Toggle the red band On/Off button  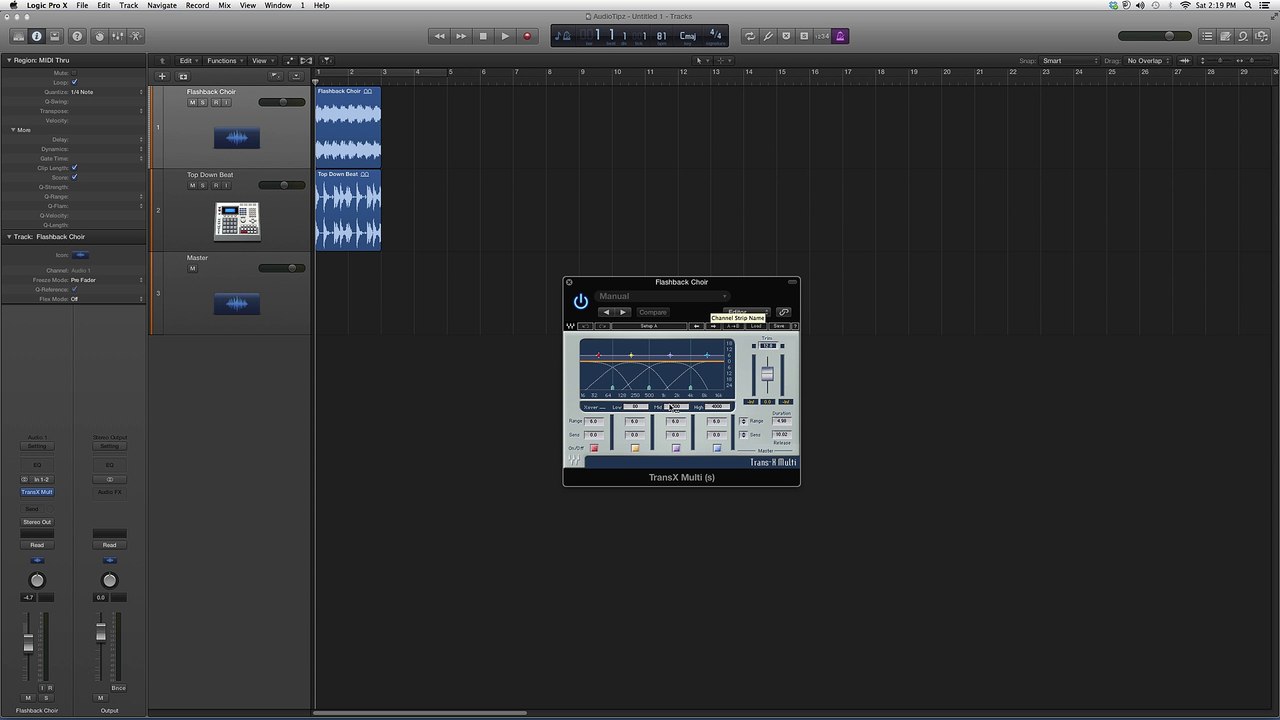594,448
